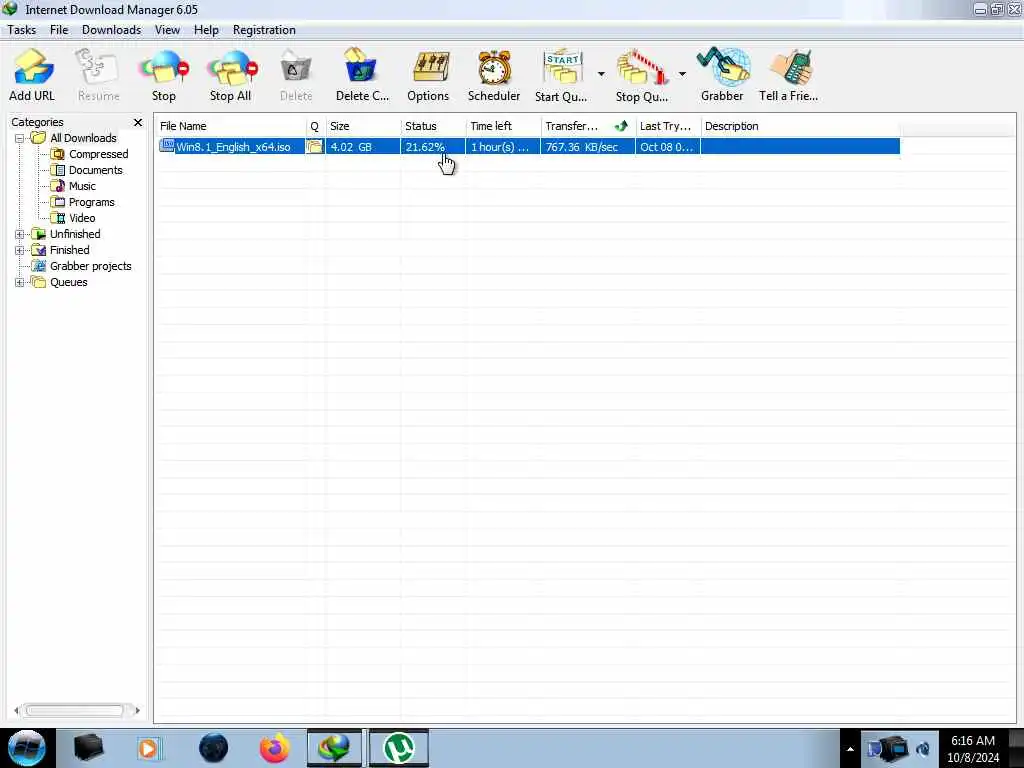Click the Categories panel horizontal scrollbar
Viewport: 1024px width, 768px height.
tap(74, 711)
